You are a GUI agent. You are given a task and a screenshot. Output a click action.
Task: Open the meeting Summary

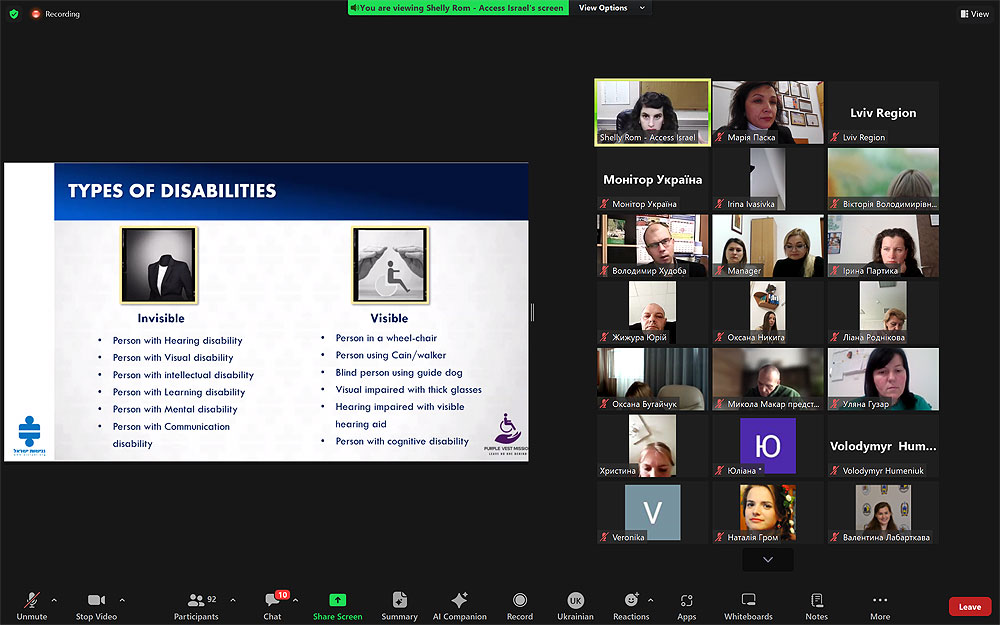click(x=399, y=607)
